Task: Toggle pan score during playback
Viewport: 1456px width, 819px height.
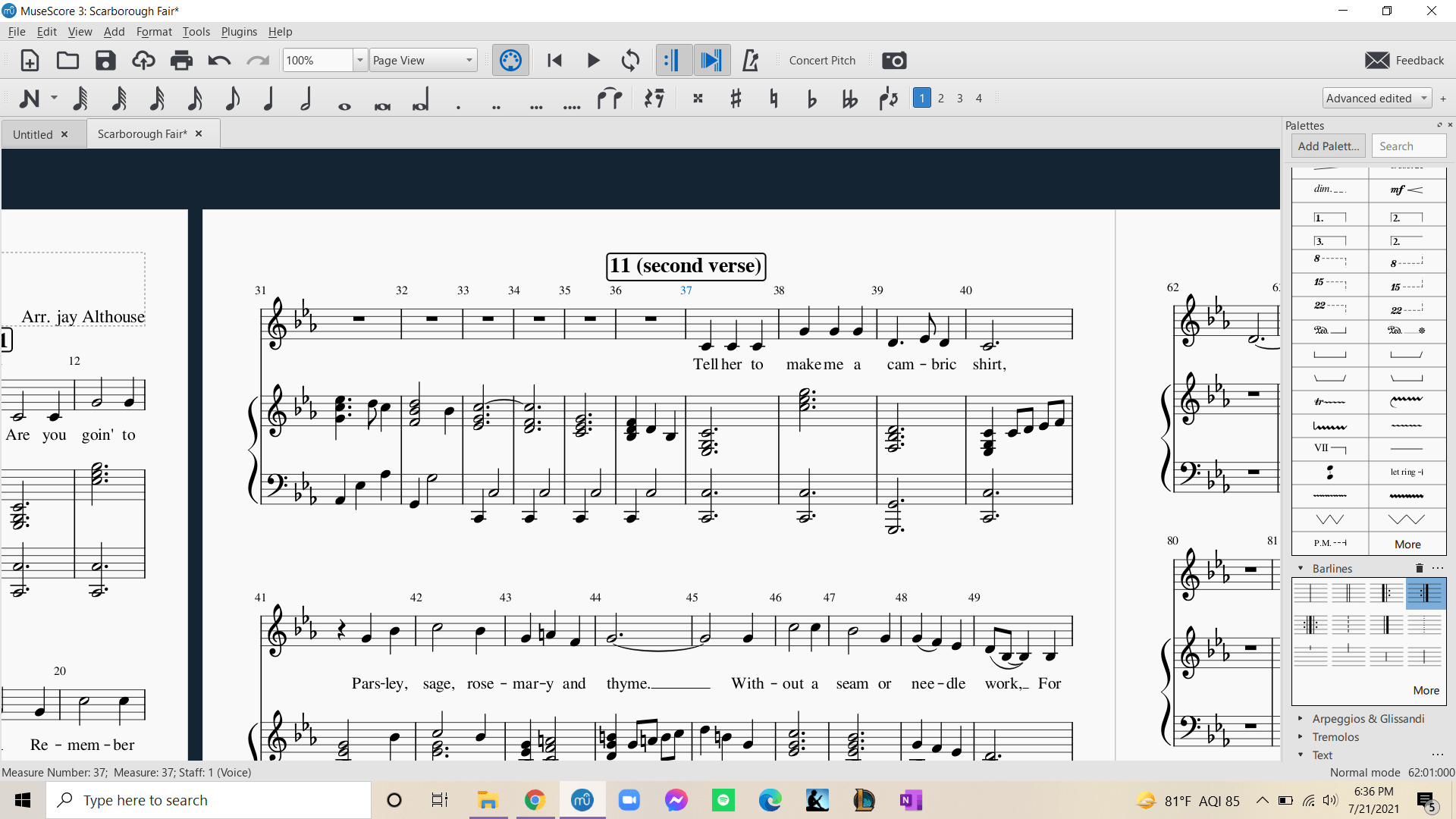Action: pyautogui.click(x=711, y=61)
